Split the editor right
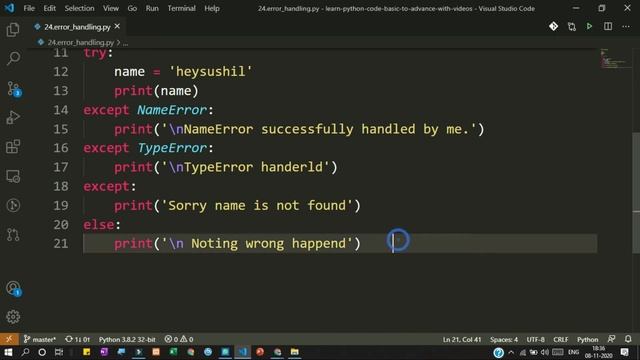The height and width of the screenshot is (360, 640). click(x=608, y=27)
